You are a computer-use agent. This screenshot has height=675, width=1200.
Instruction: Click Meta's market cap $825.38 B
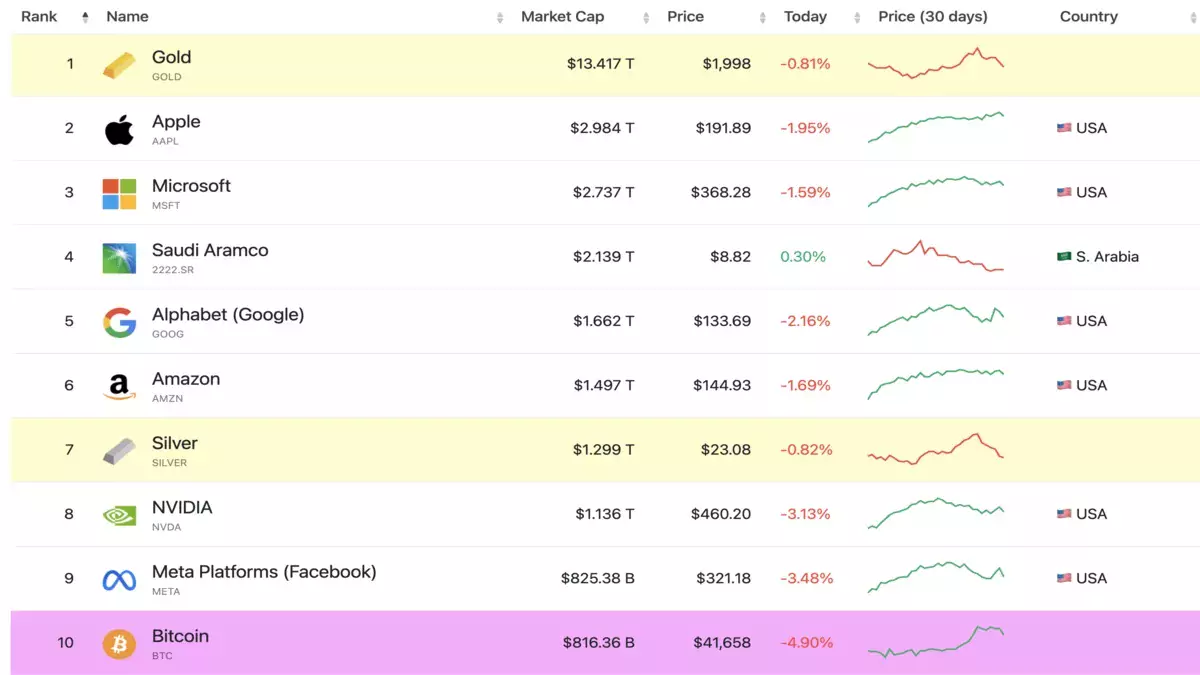pyautogui.click(x=598, y=578)
